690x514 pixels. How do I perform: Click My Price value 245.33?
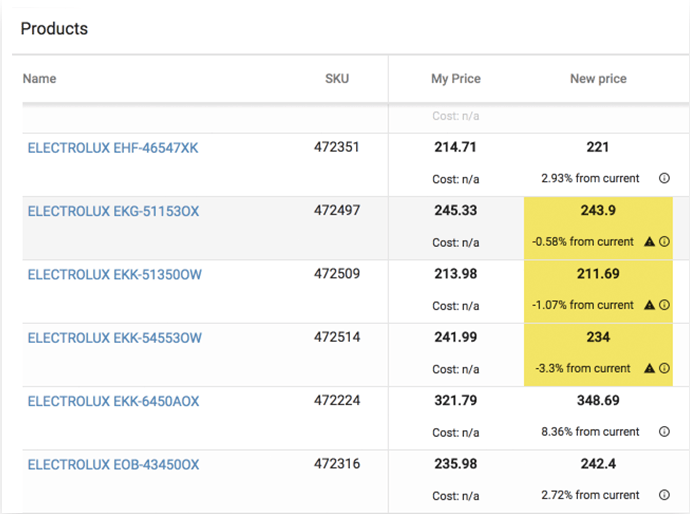[455, 210]
